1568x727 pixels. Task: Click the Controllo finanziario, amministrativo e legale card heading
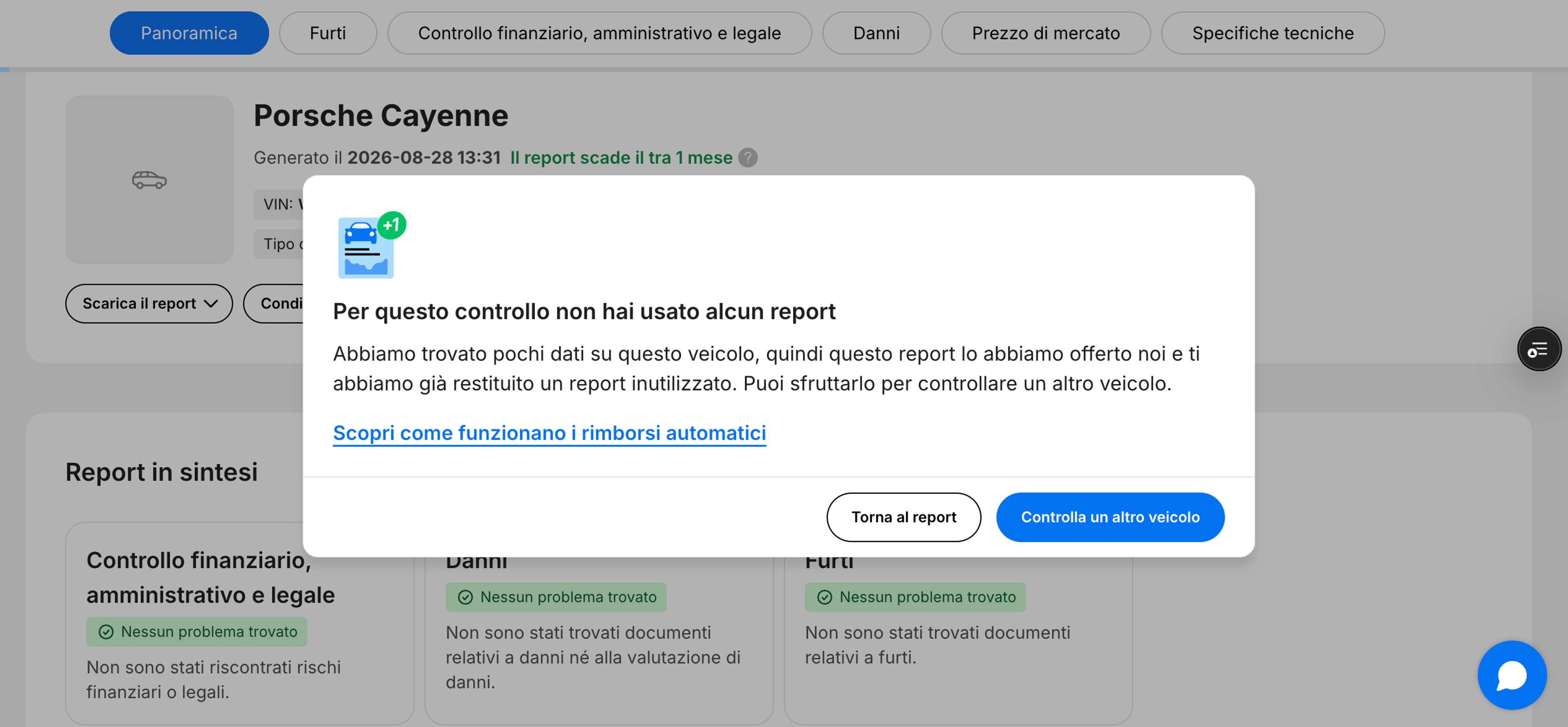tap(211, 577)
